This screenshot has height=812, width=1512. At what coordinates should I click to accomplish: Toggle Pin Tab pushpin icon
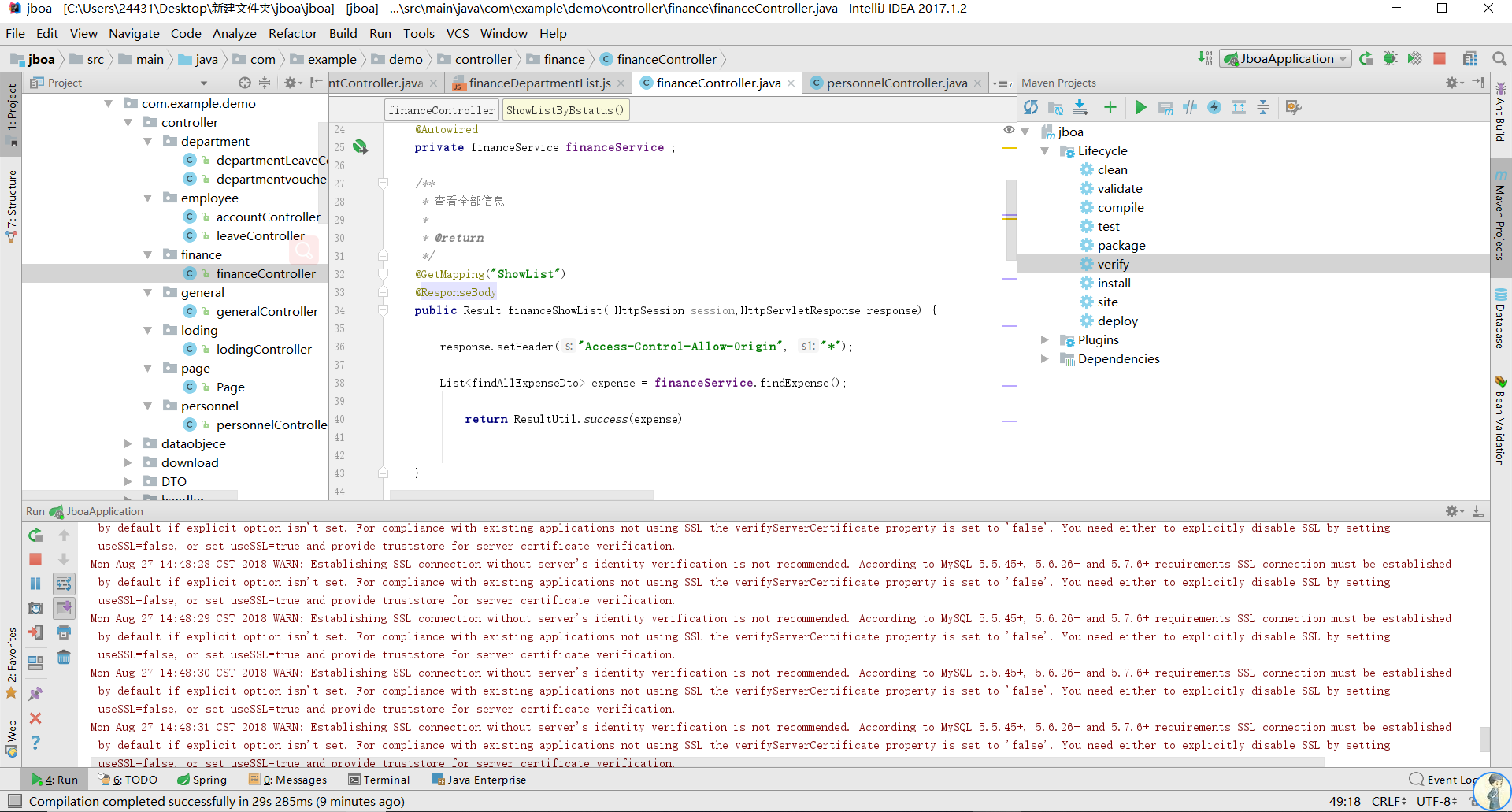(35, 694)
